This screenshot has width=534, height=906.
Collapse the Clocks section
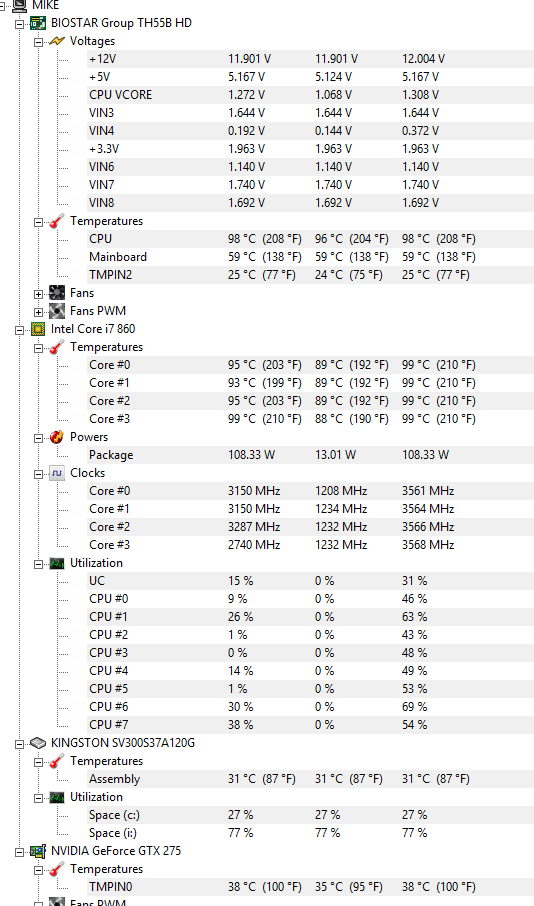point(38,474)
